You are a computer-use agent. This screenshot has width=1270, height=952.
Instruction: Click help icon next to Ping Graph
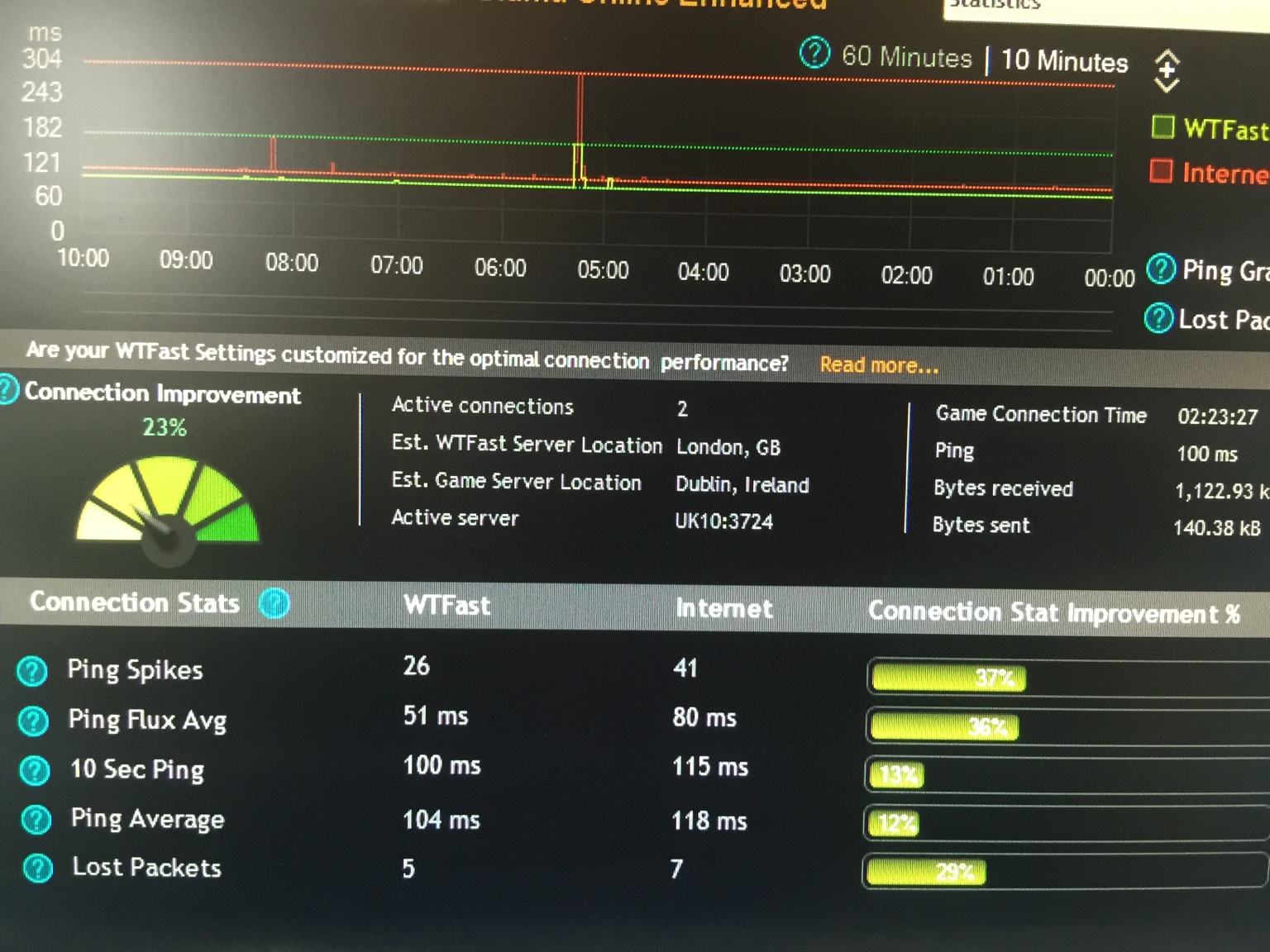pyautogui.click(x=1161, y=269)
